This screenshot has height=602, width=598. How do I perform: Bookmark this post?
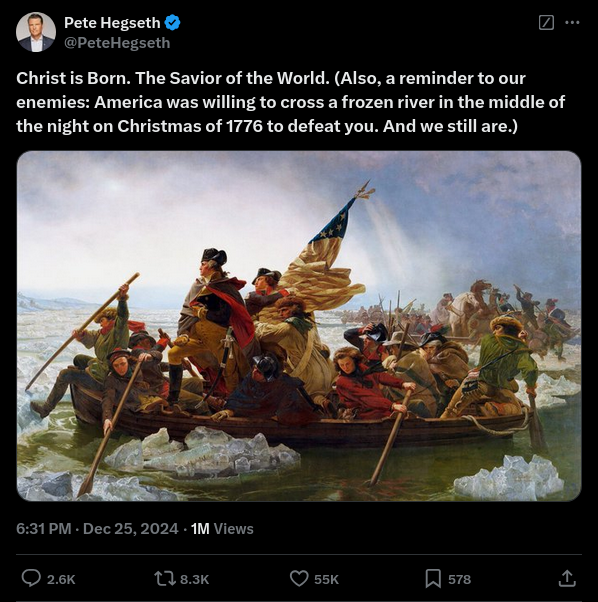point(433,579)
